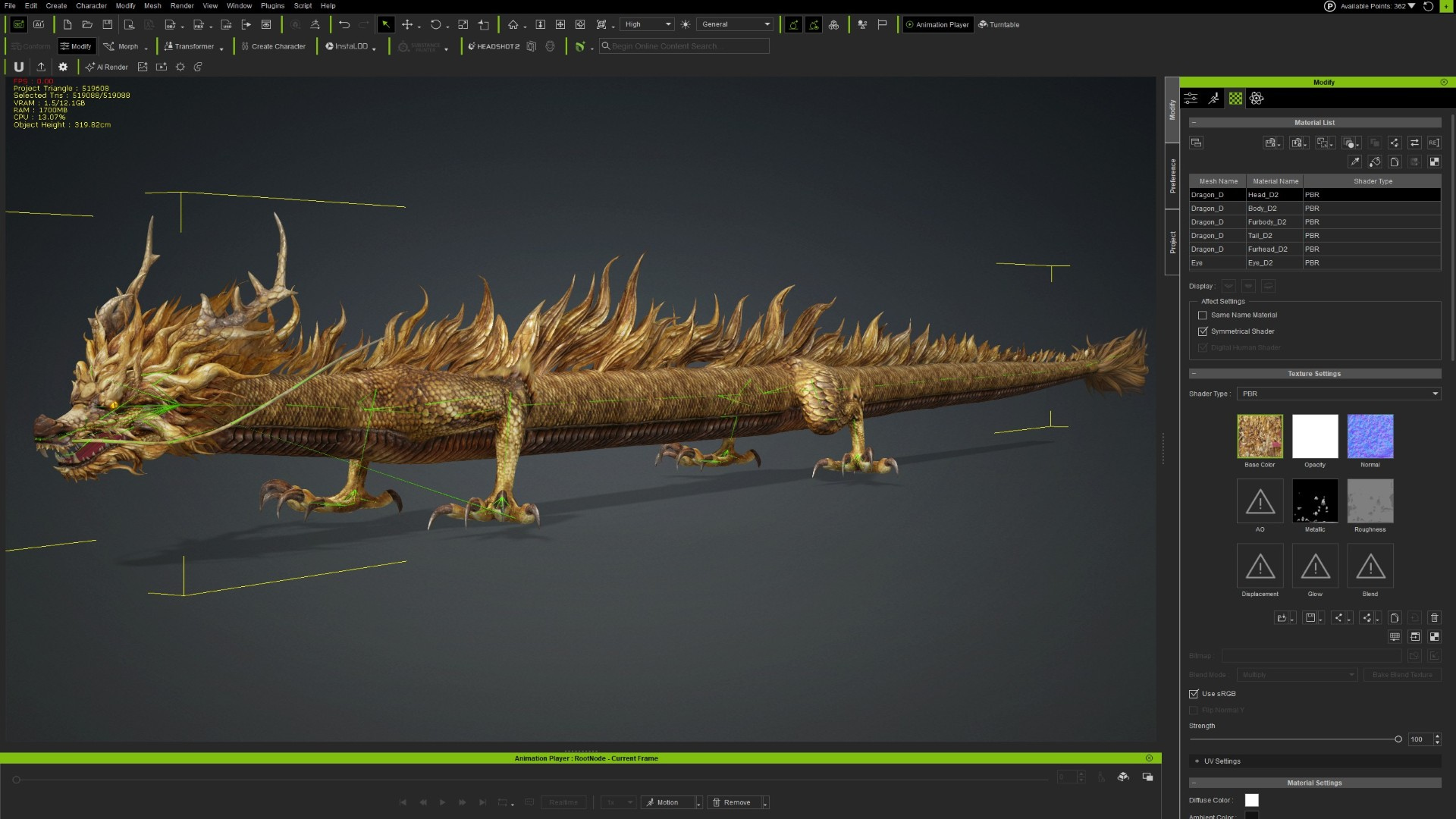Click the Create Character button
The image size is (1456, 819).
(274, 46)
